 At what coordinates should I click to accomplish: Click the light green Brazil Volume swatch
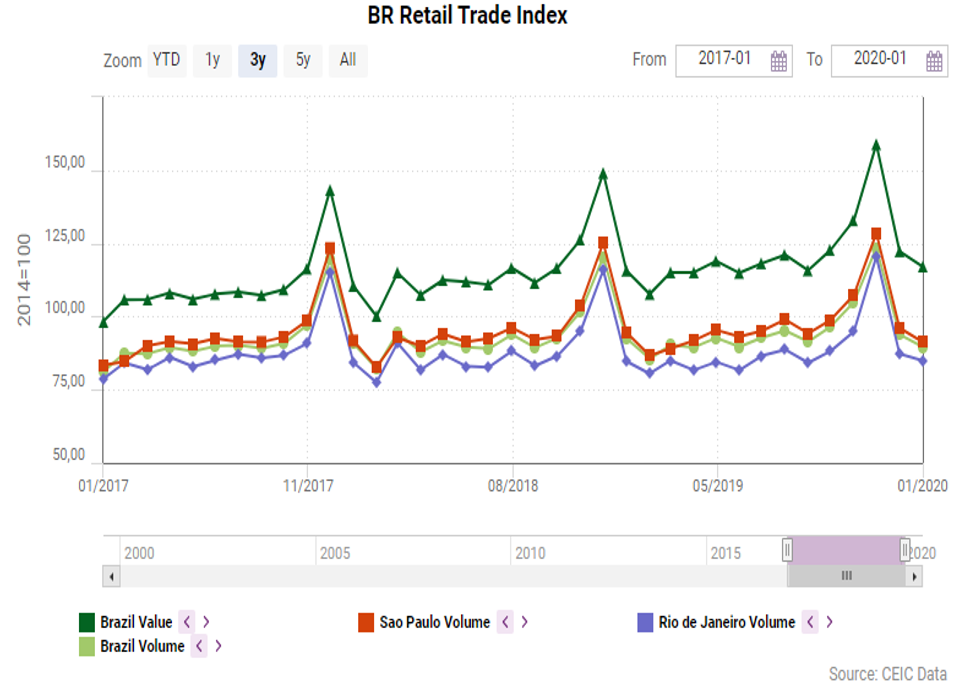pyautogui.click(x=87, y=646)
